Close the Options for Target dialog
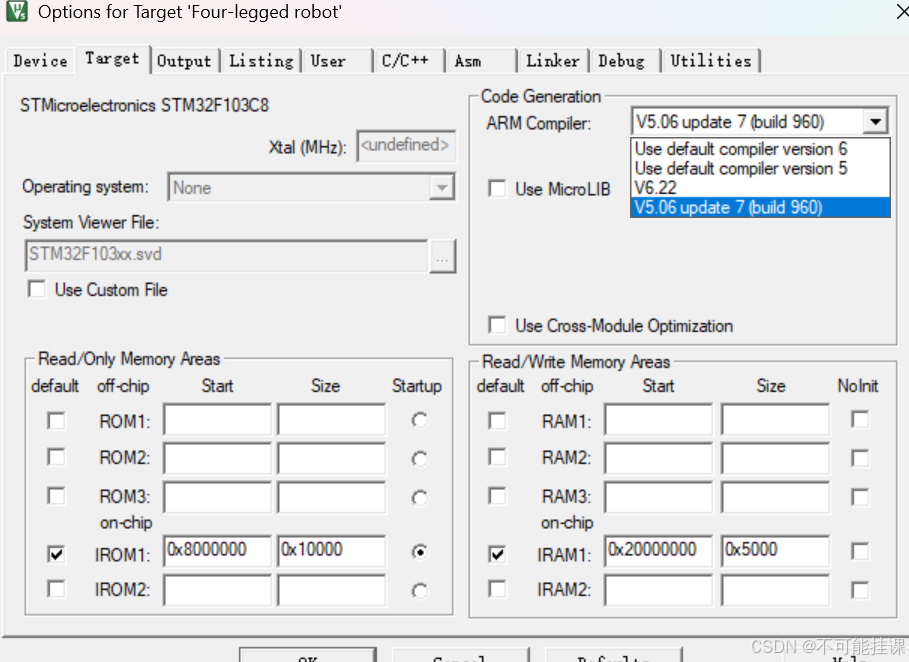This screenshot has width=909, height=662. [x=901, y=11]
